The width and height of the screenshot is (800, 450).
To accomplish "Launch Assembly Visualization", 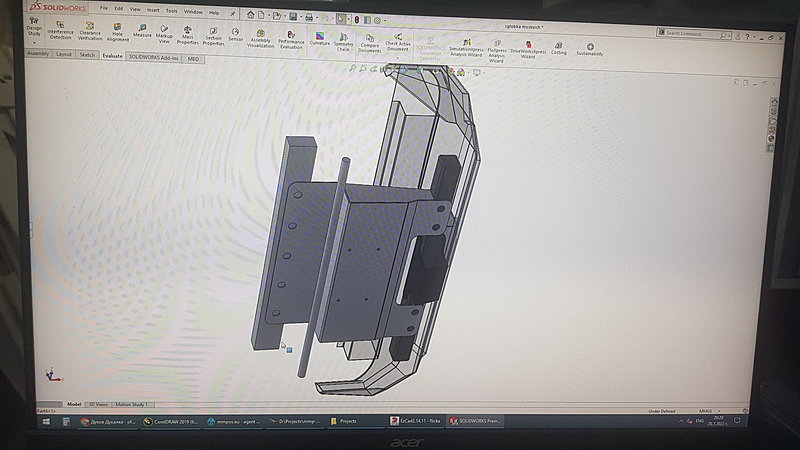I will coord(260,38).
